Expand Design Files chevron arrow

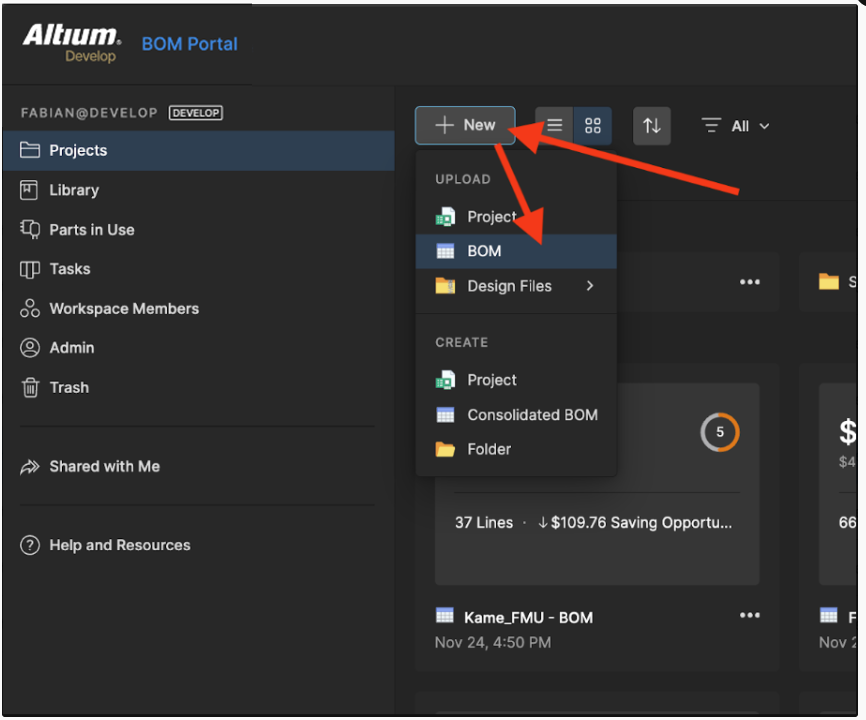[x=590, y=286]
